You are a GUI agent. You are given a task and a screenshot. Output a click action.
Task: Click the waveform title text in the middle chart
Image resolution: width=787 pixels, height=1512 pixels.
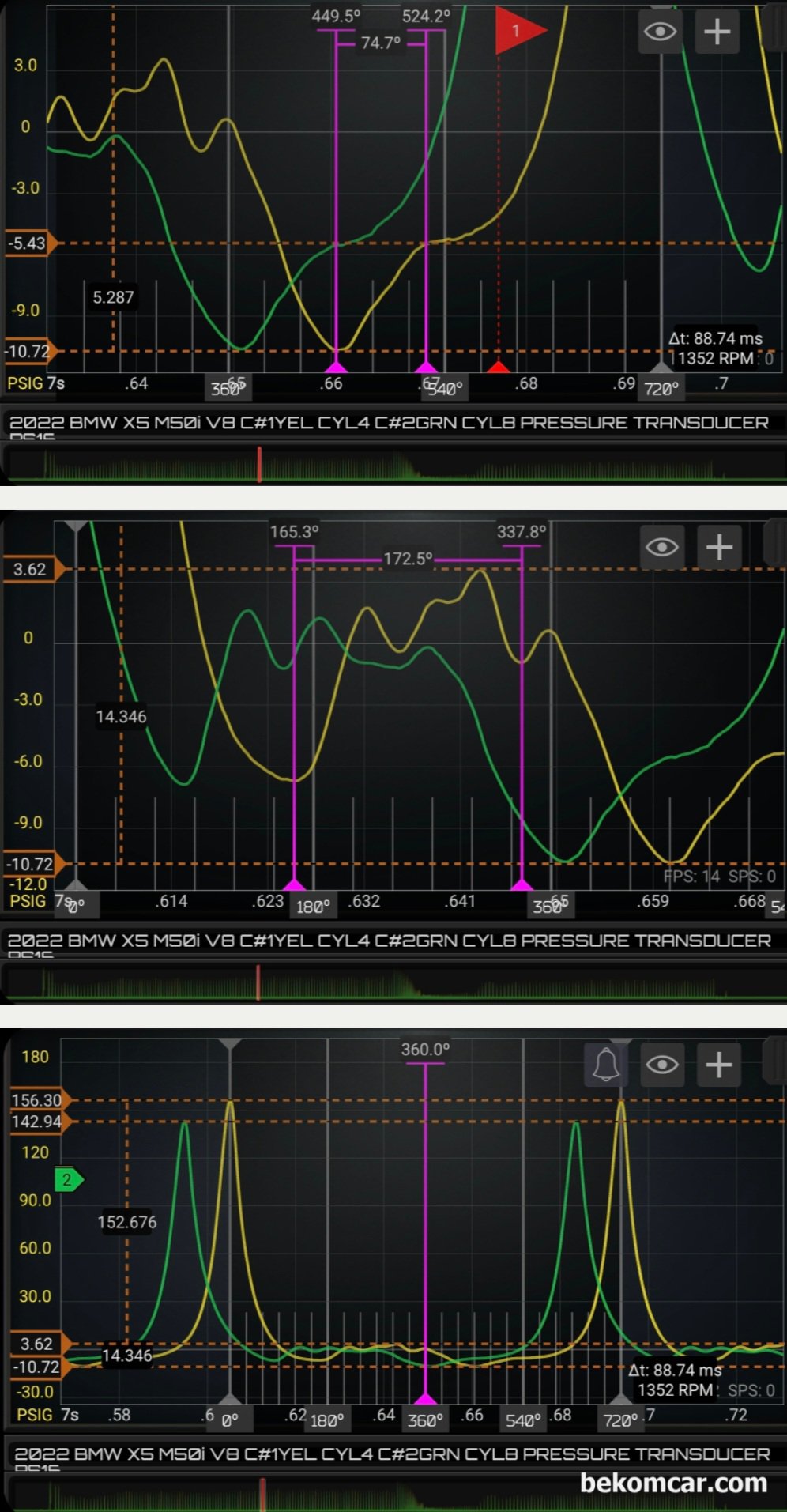click(390, 941)
